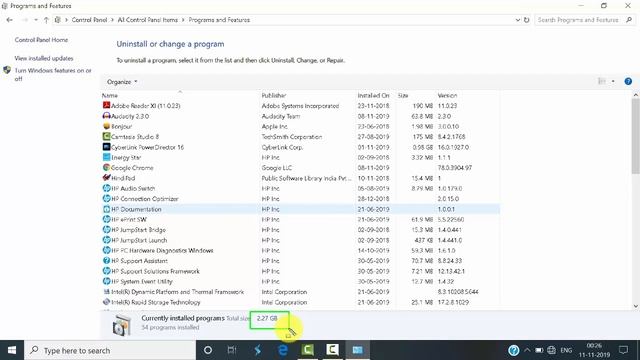Viewport: 640px width, 360px height.
Task: Go back with the back arrow
Action: pyautogui.click(x=9, y=20)
